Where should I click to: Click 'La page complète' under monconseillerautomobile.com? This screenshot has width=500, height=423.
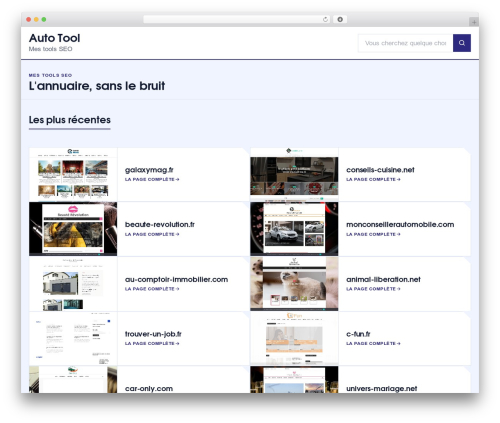click(x=373, y=234)
